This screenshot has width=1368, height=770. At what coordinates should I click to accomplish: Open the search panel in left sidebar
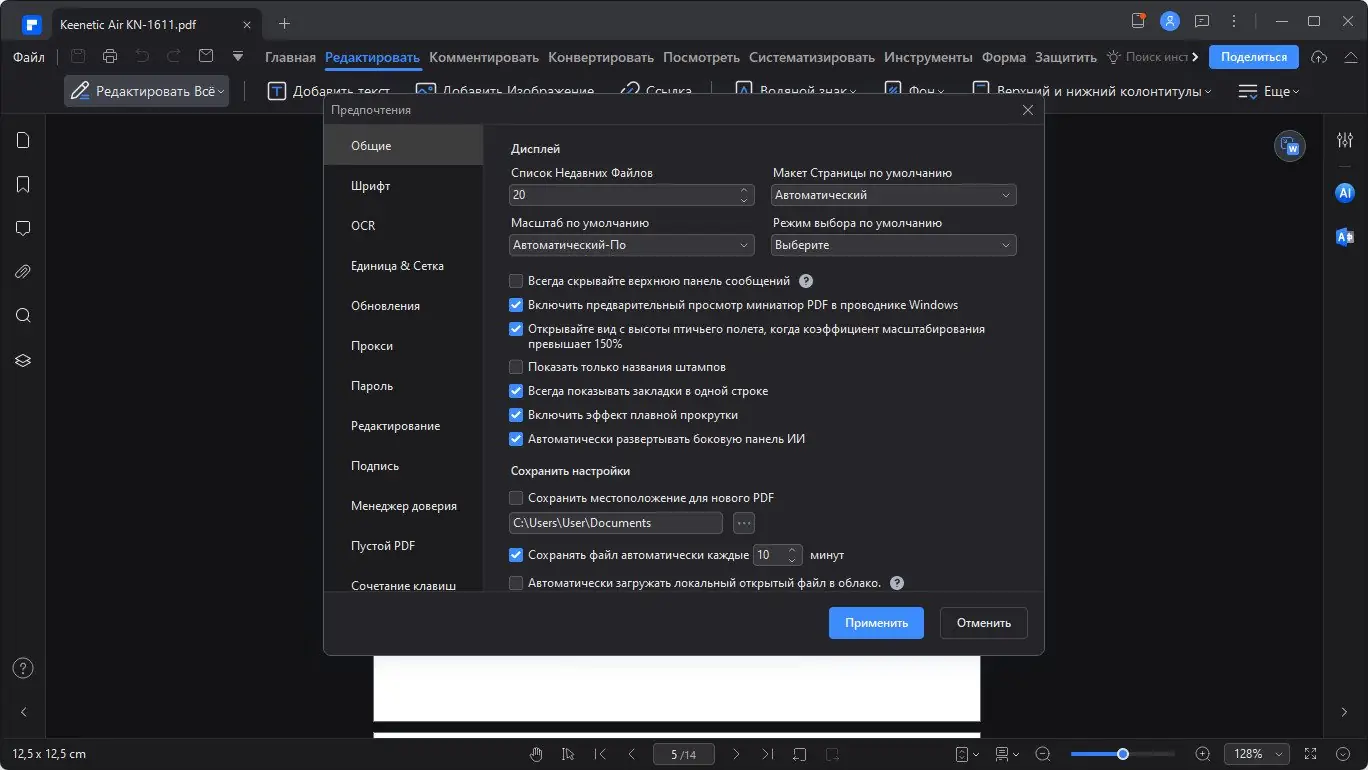click(23, 316)
